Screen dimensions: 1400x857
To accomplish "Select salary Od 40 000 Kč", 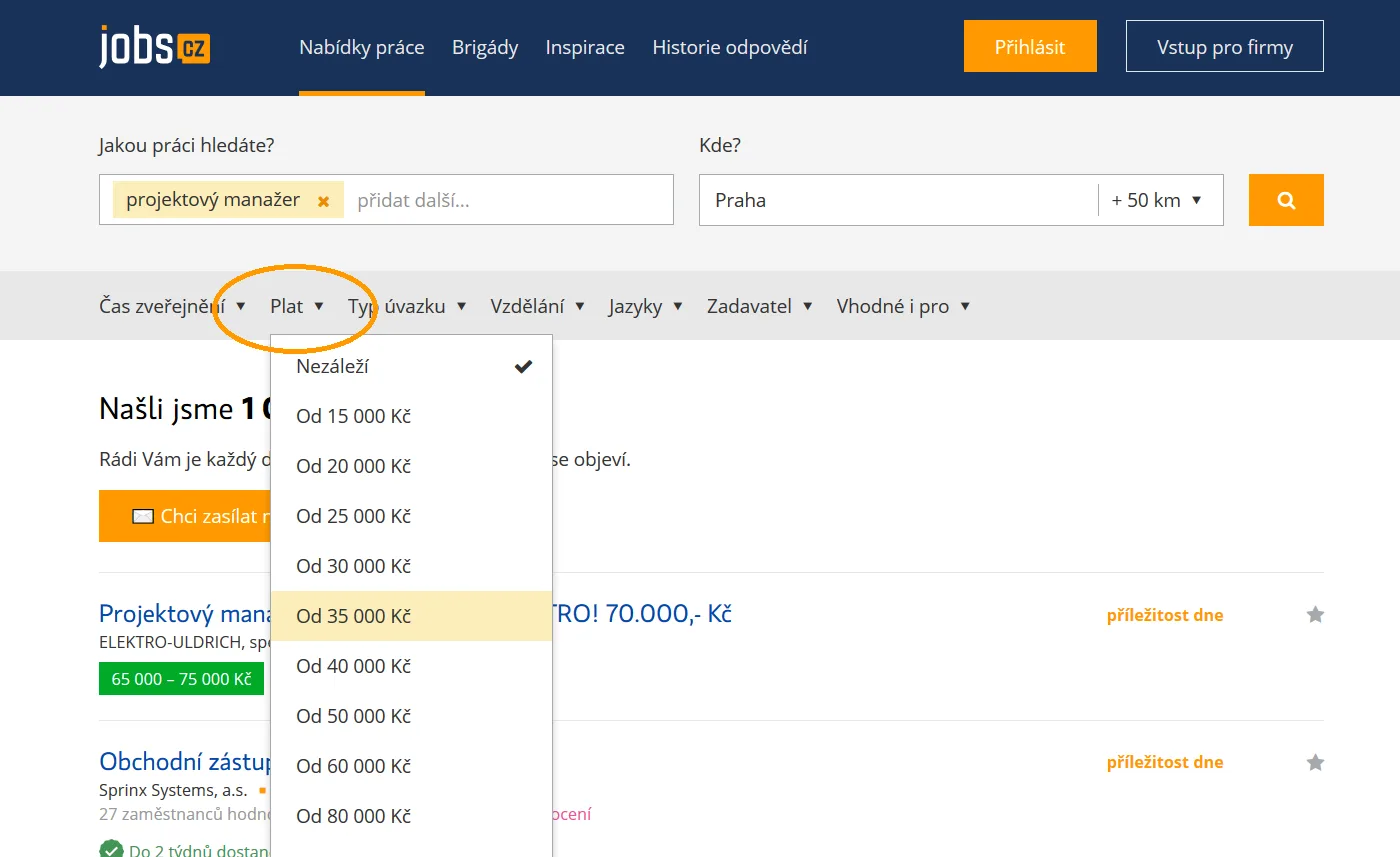I will (411, 666).
